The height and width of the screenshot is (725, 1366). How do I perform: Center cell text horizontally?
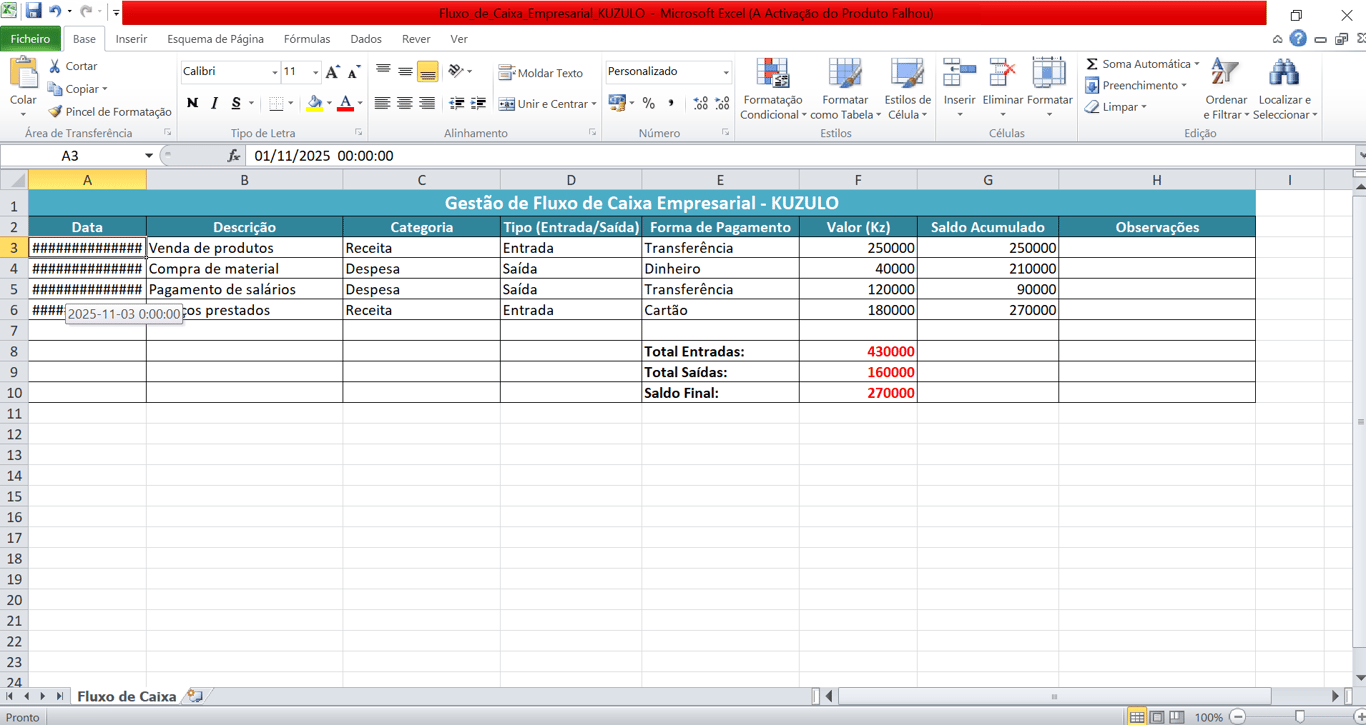click(x=405, y=103)
